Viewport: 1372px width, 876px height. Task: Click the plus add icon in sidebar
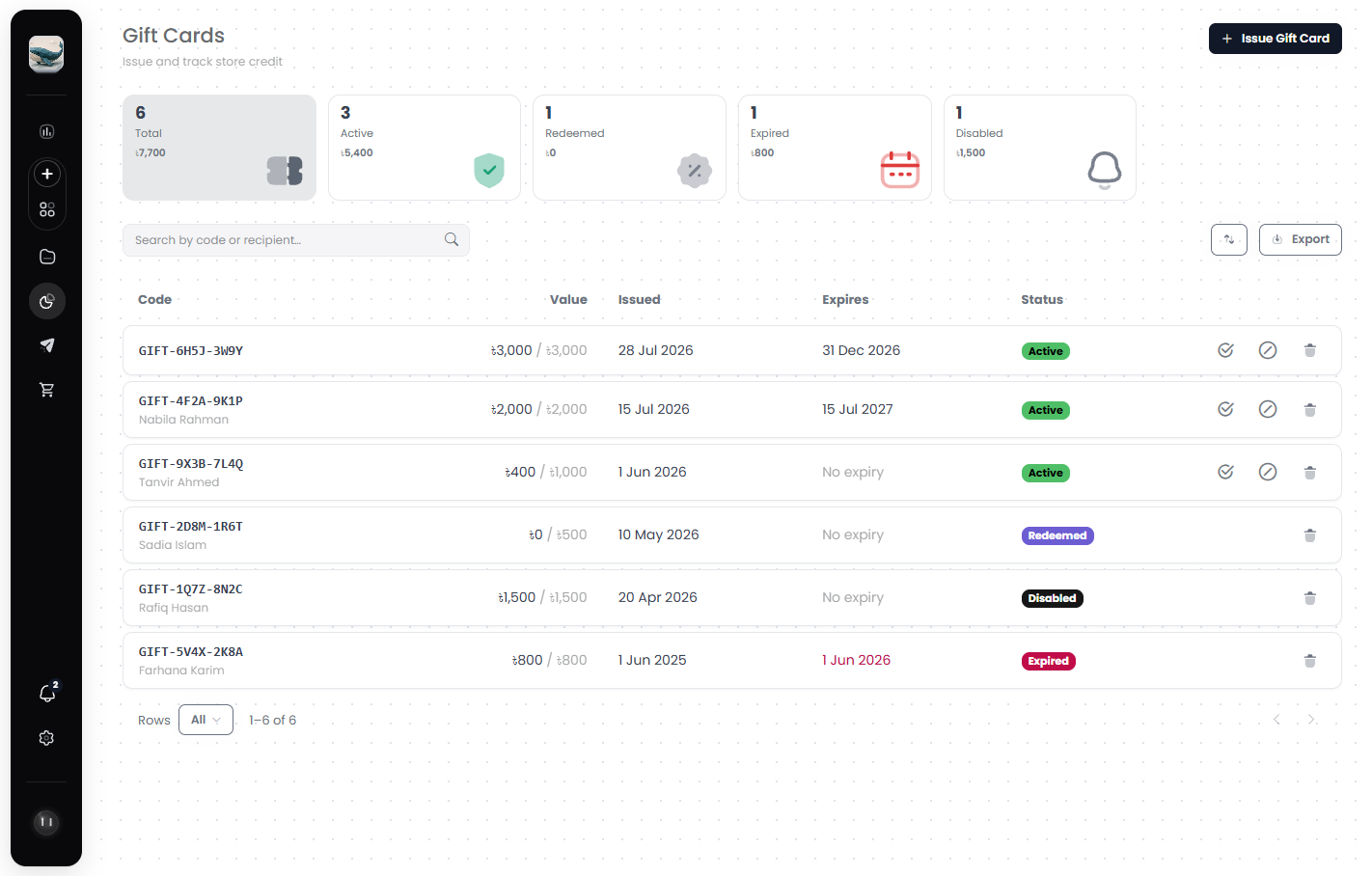(46, 174)
